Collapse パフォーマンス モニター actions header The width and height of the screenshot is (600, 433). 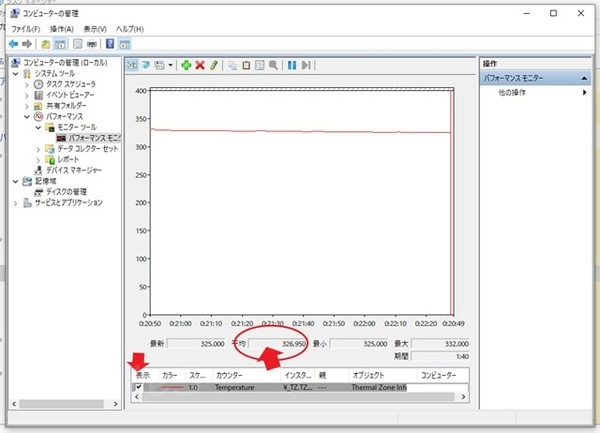coord(584,78)
